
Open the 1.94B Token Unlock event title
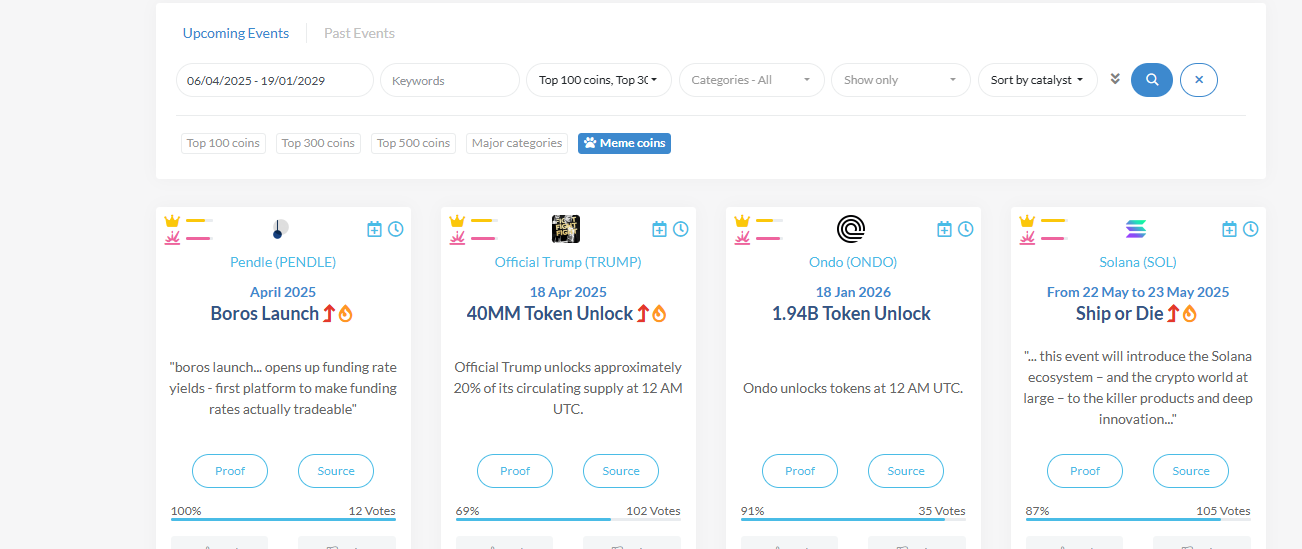[851, 314]
